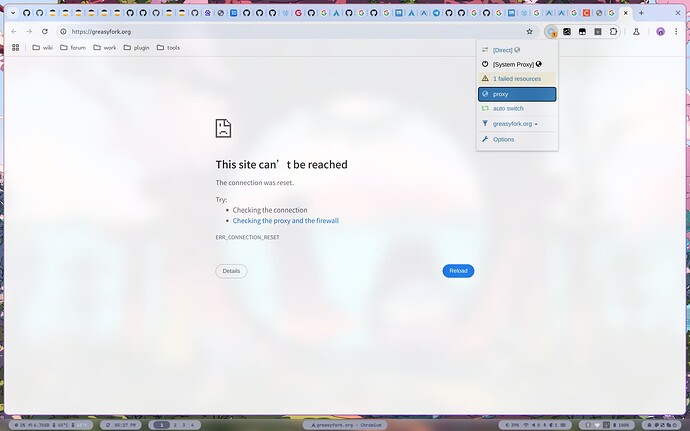
Task: Close the current active tab
Action: point(625,13)
